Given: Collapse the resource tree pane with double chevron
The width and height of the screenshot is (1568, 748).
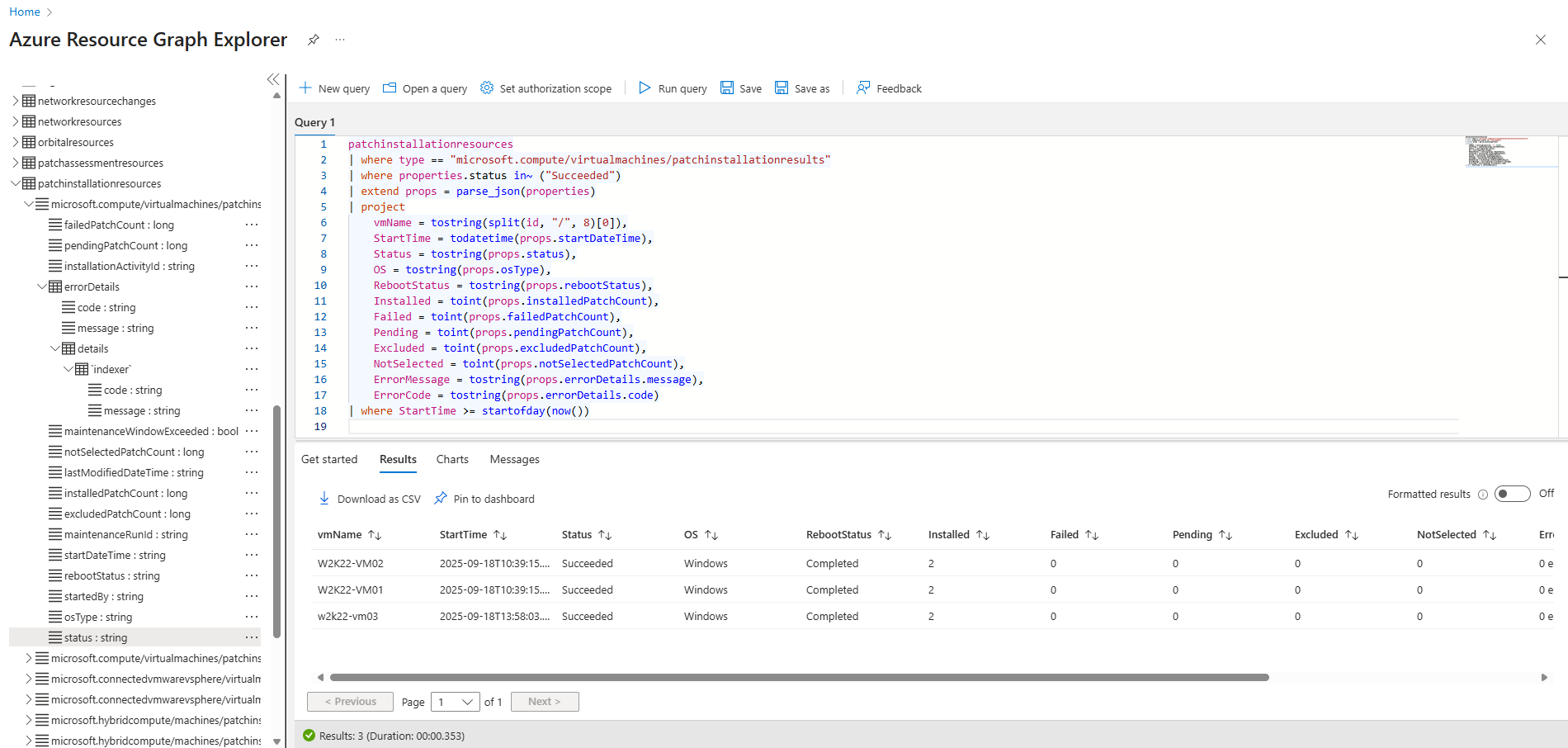Looking at the screenshot, I should 273,79.
